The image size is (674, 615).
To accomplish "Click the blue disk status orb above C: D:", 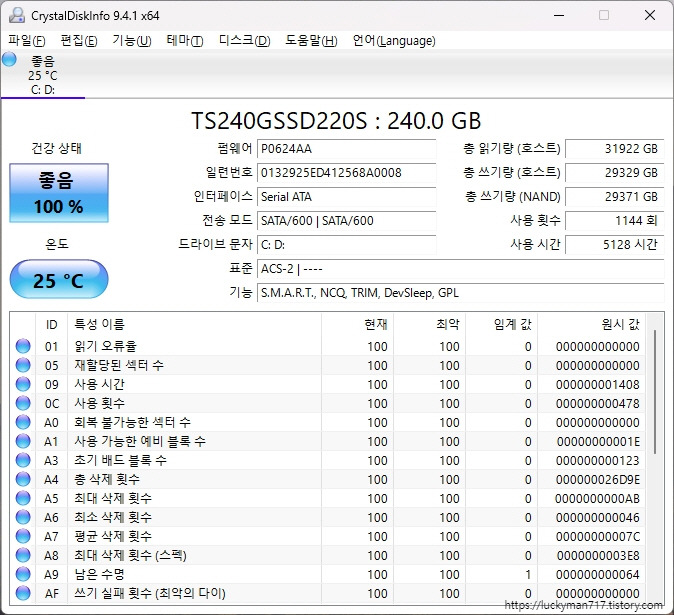I will (9, 59).
